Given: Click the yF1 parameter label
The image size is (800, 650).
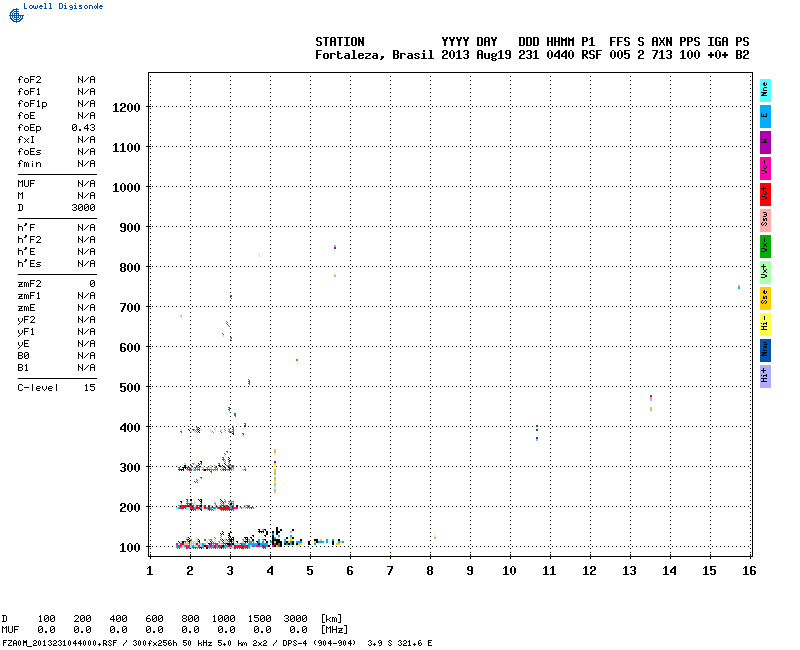Looking at the screenshot, I should pos(26,332).
